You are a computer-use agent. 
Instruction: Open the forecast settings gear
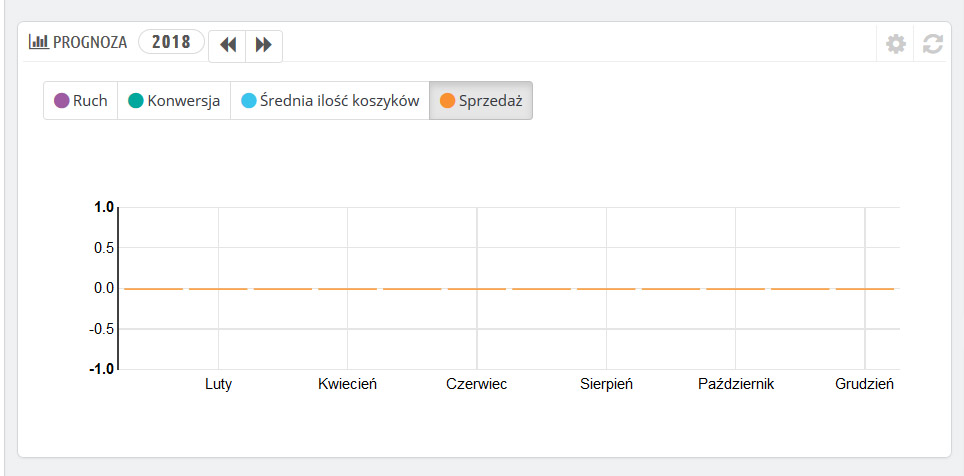896,44
